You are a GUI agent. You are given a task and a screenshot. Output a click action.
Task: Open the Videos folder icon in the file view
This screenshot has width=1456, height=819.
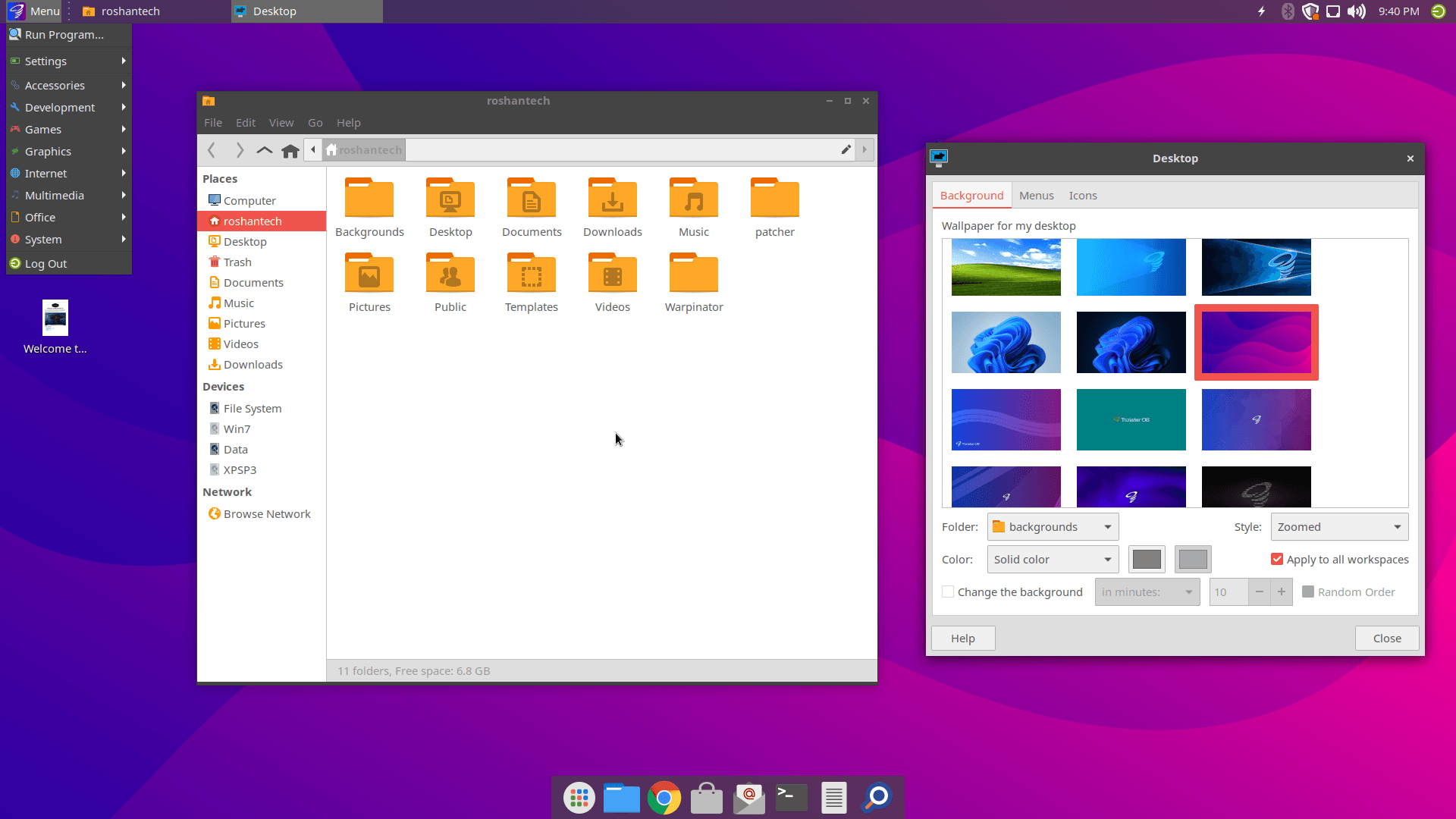(x=613, y=274)
